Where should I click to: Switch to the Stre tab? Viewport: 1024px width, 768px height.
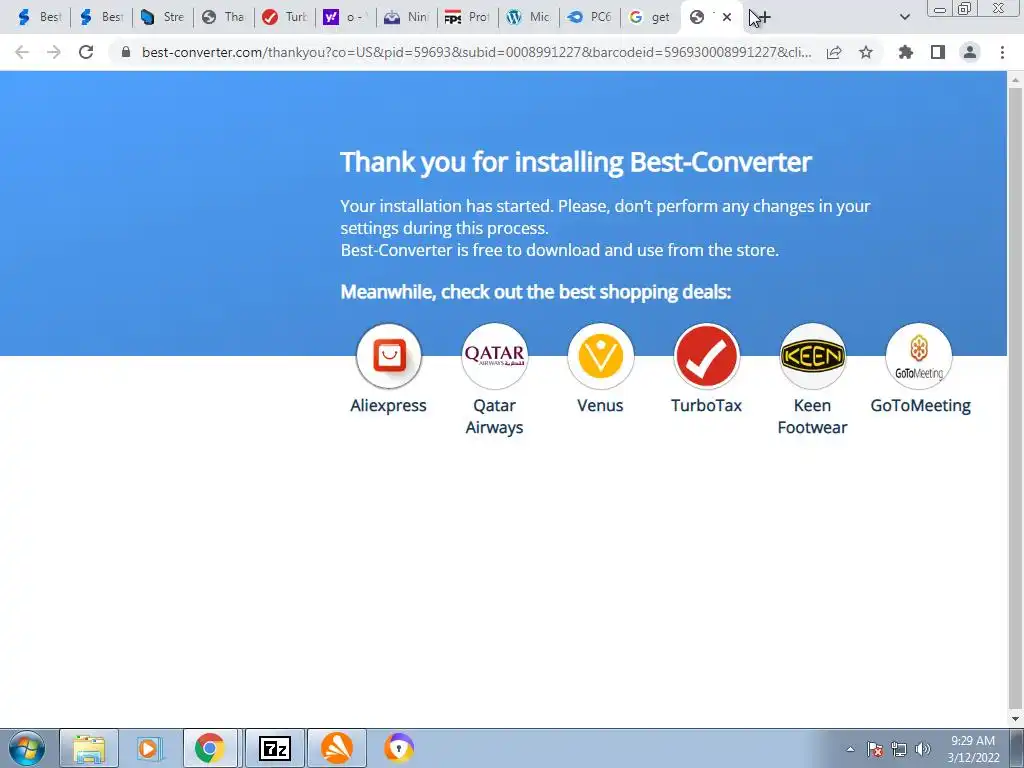163,17
